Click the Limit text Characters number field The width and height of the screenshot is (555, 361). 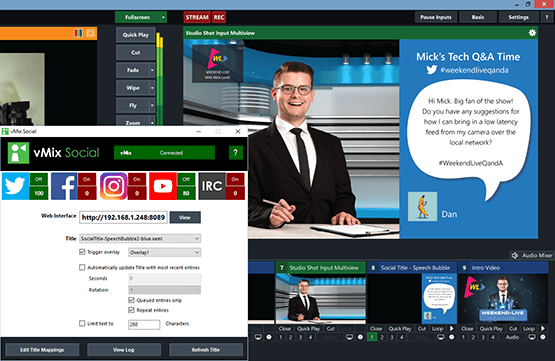pos(144,324)
